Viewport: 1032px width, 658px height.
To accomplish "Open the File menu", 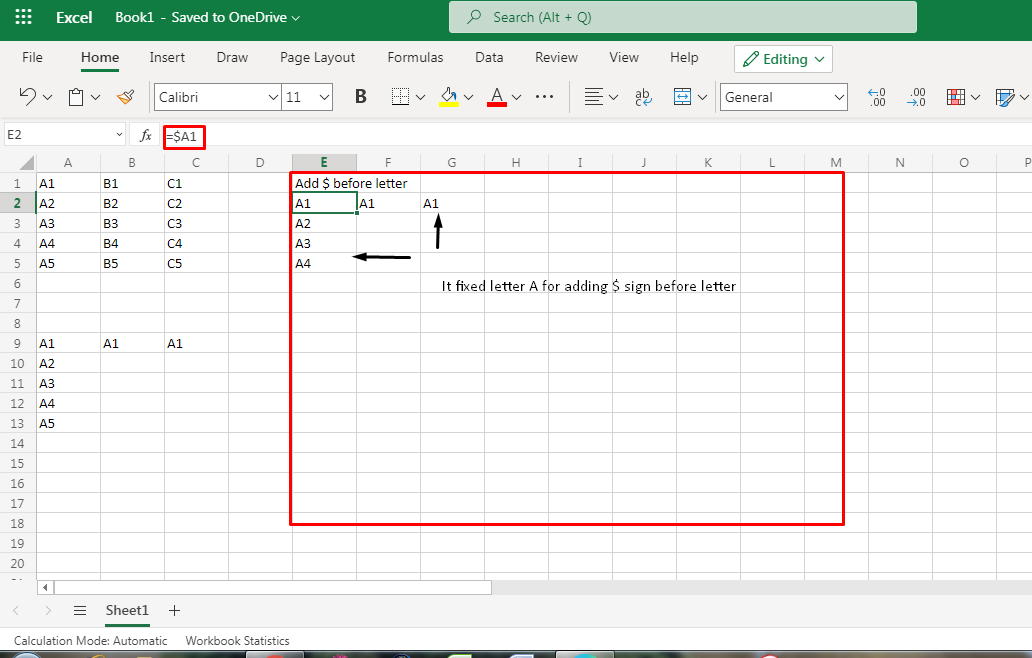I will click(32, 58).
